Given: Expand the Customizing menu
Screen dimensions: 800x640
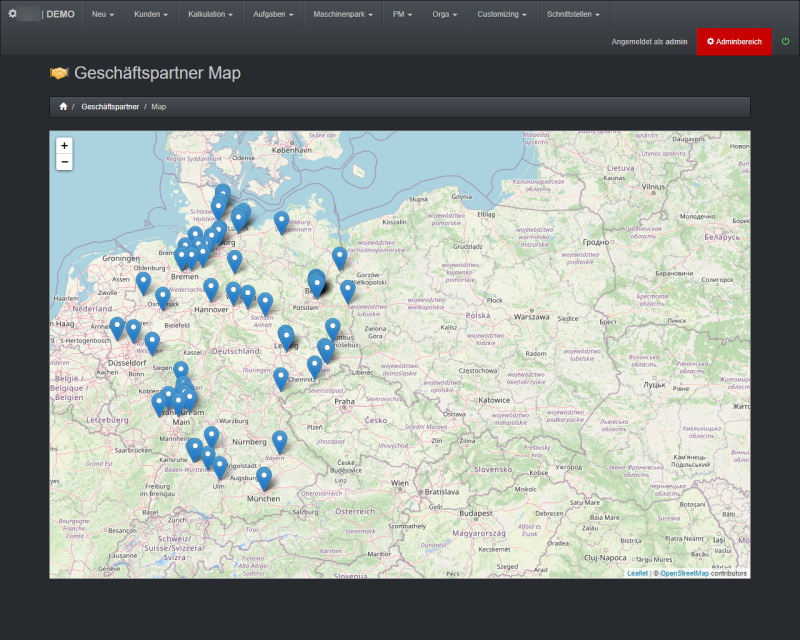Looking at the screenshot, I should point(502,14).
